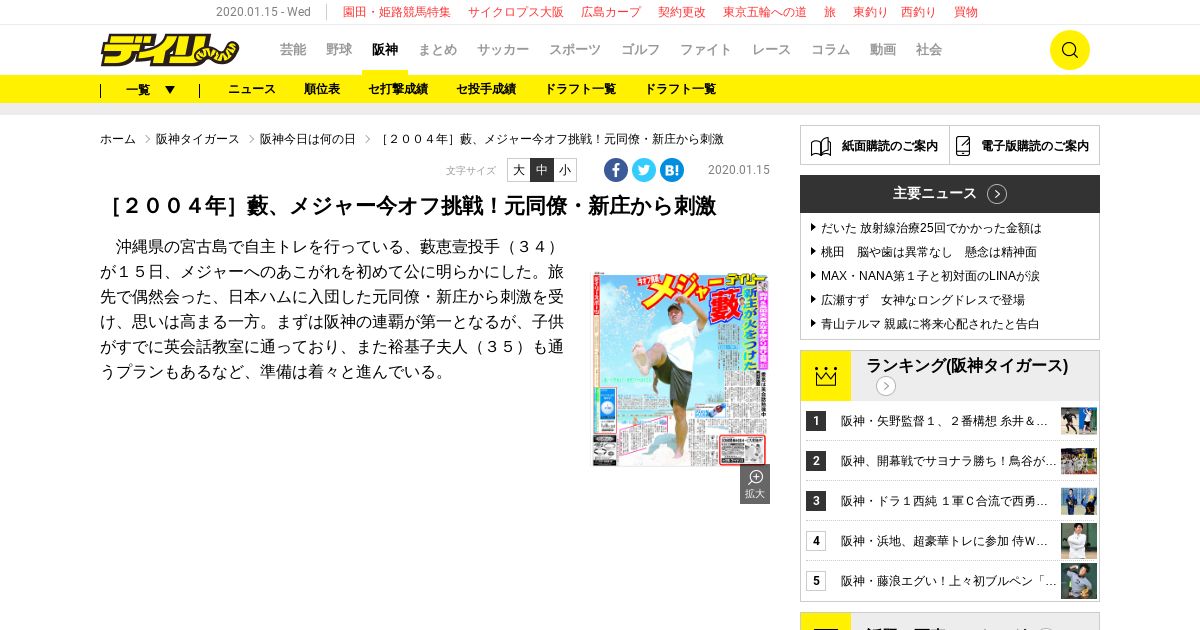Select ニュース in yellow submenu
Screen dimensions: 1200x630
point(252,89)
